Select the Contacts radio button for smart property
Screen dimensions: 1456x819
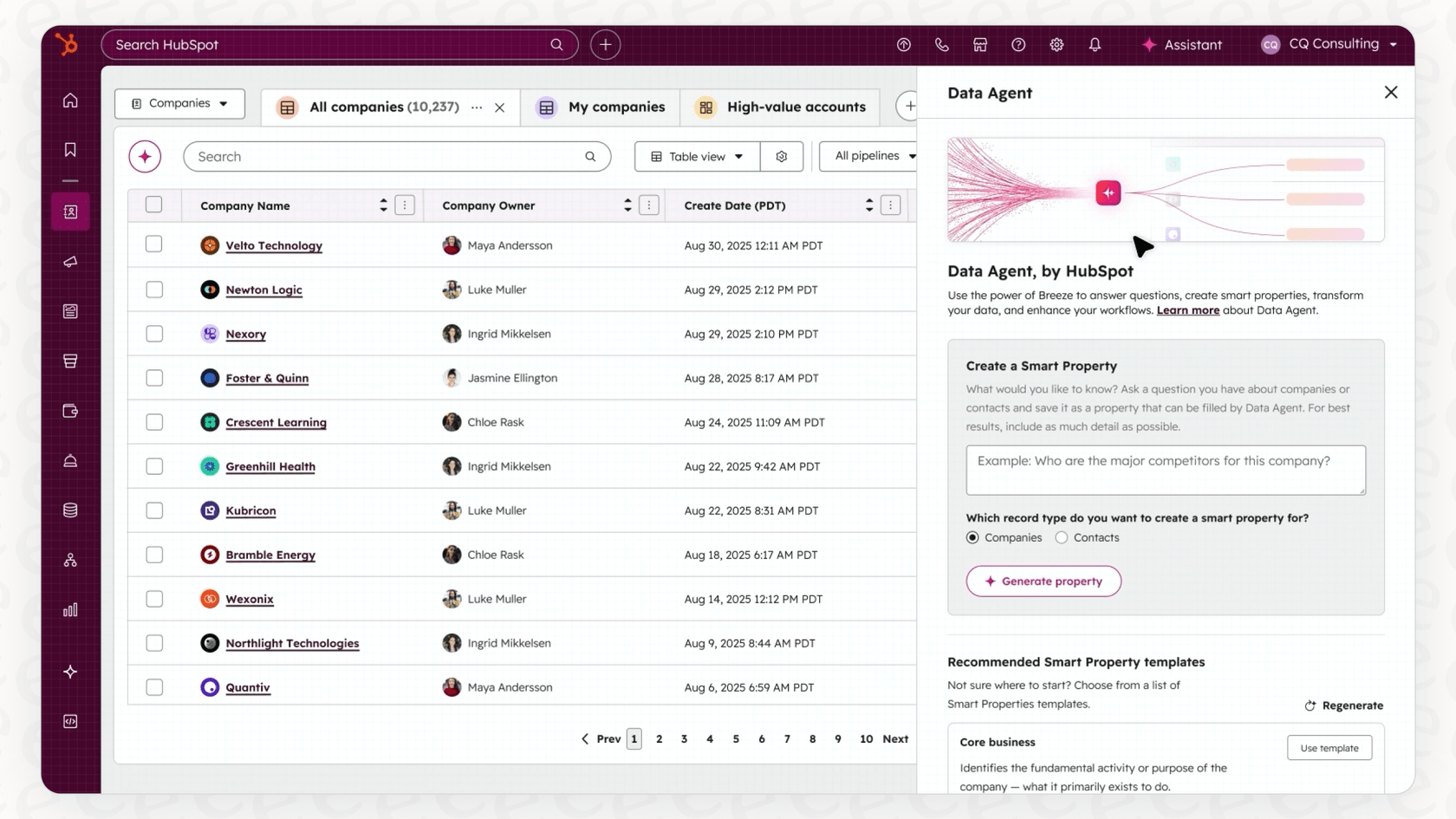(x=1061, y=537)
